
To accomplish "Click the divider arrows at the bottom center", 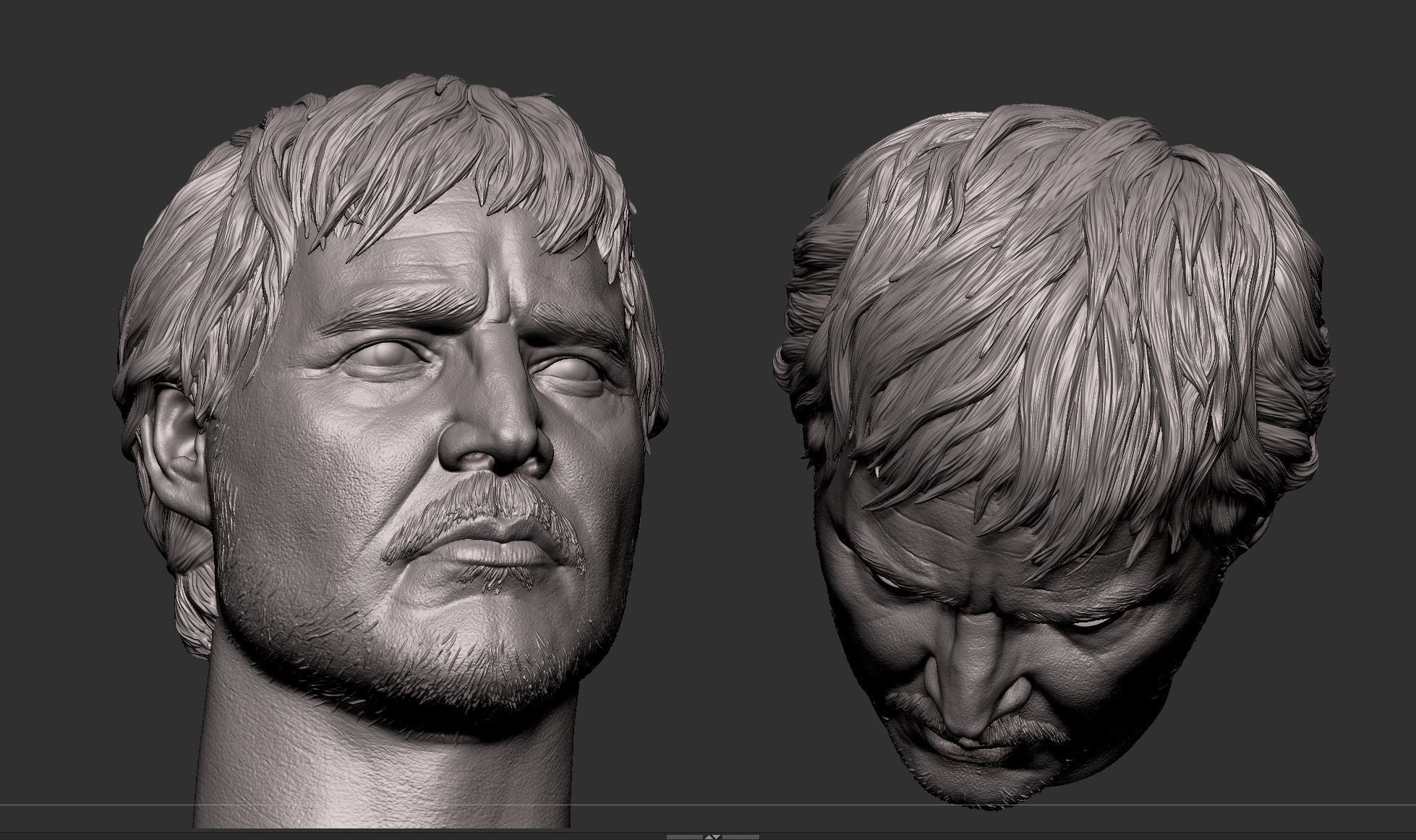I will click(712, 836).
